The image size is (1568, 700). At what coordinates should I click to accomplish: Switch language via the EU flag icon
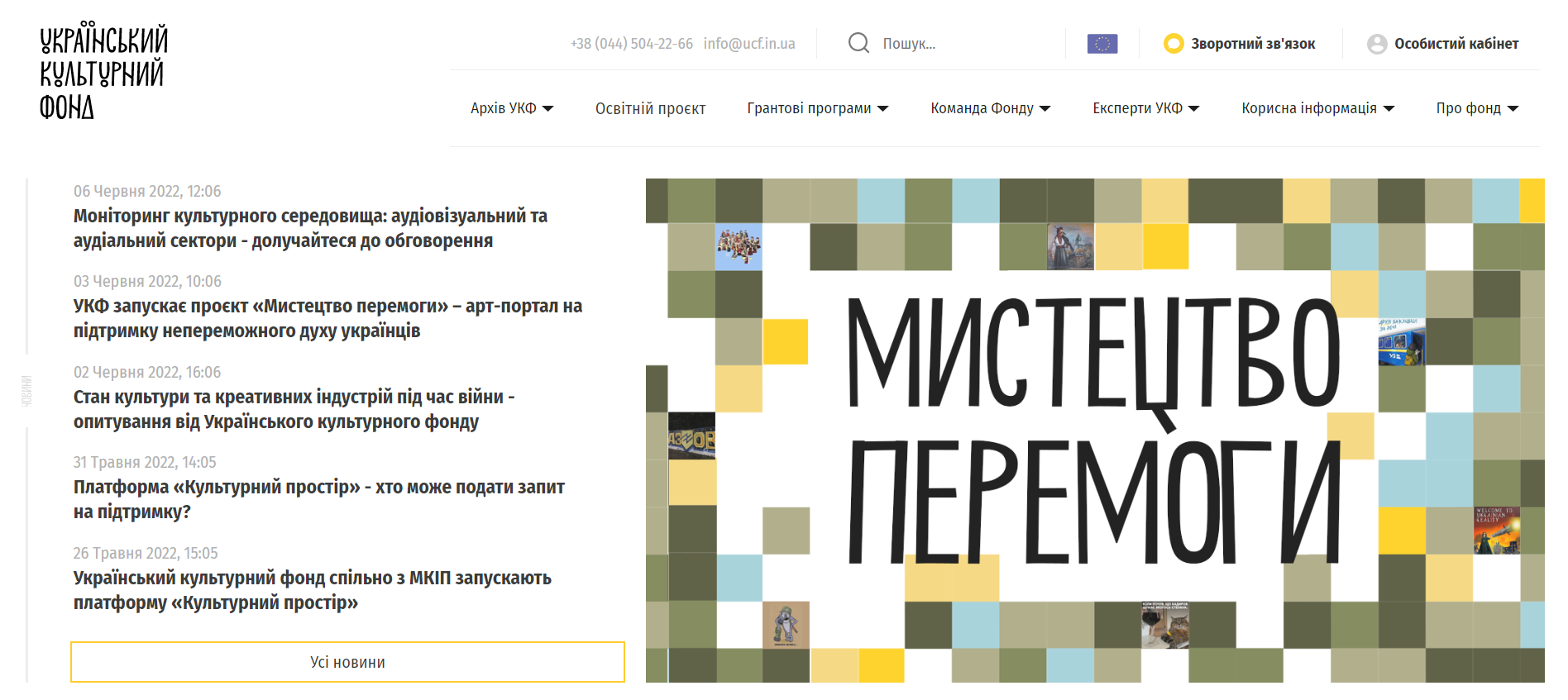point(1102,44)
